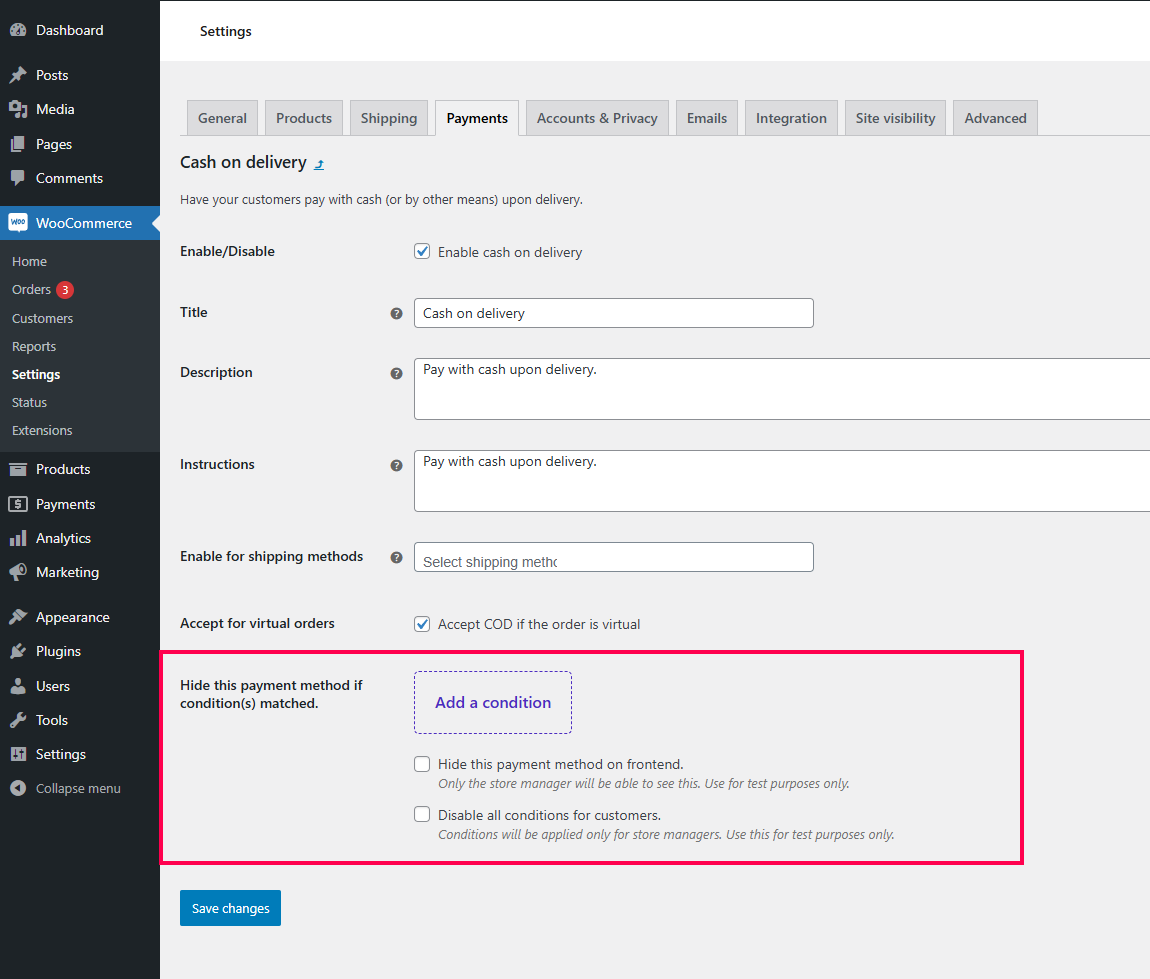Uncheck Accept COD if order is virtual
Screen dimensions: 1150x979
pos(422,624)
